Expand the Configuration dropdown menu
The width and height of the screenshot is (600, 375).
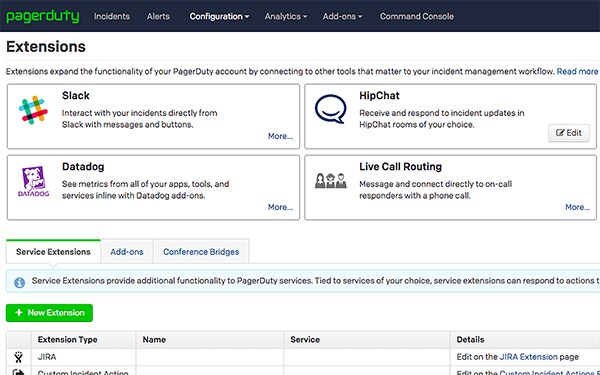219,16
